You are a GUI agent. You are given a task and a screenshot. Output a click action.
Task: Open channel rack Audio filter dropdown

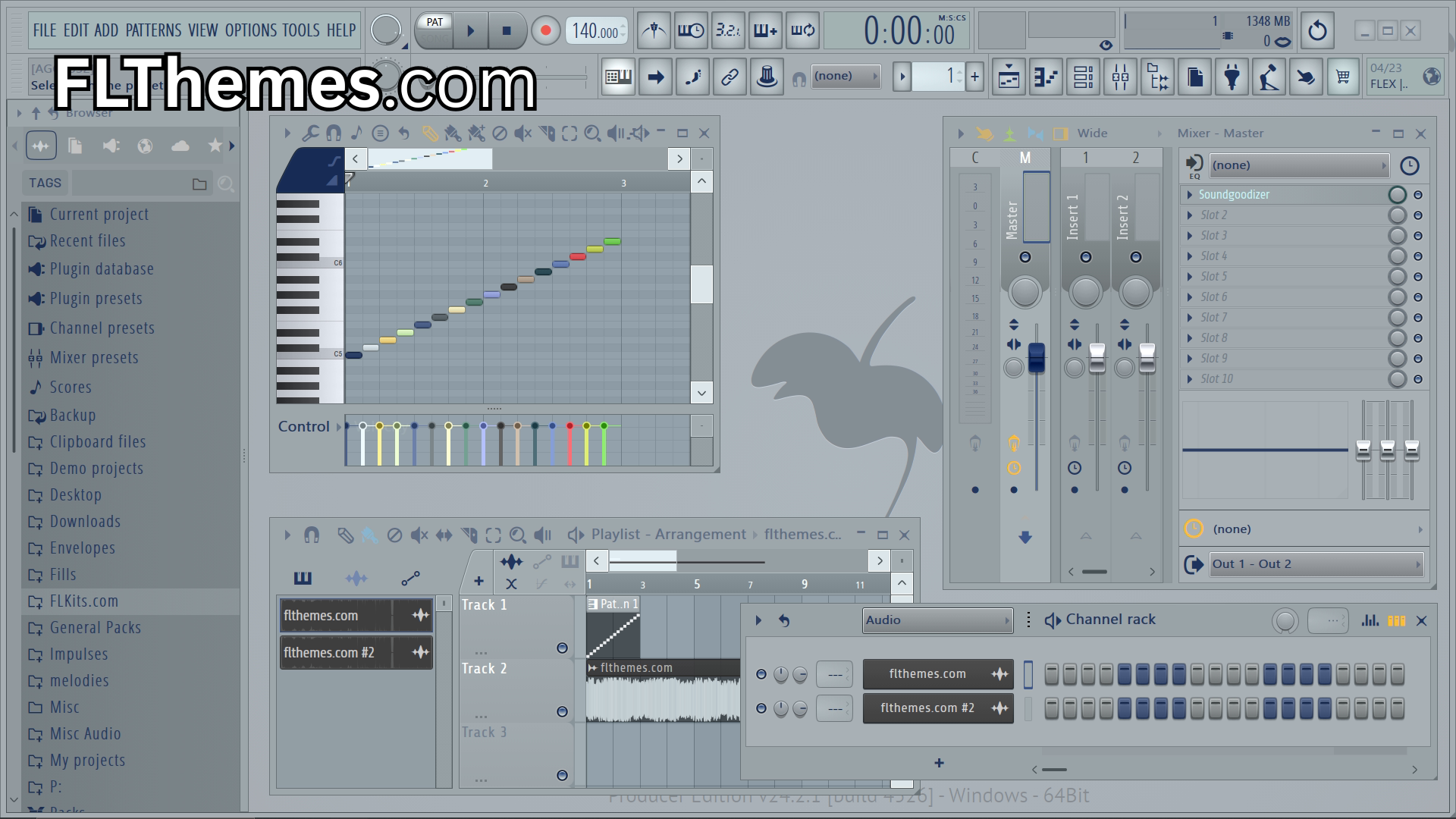point(937,620)
